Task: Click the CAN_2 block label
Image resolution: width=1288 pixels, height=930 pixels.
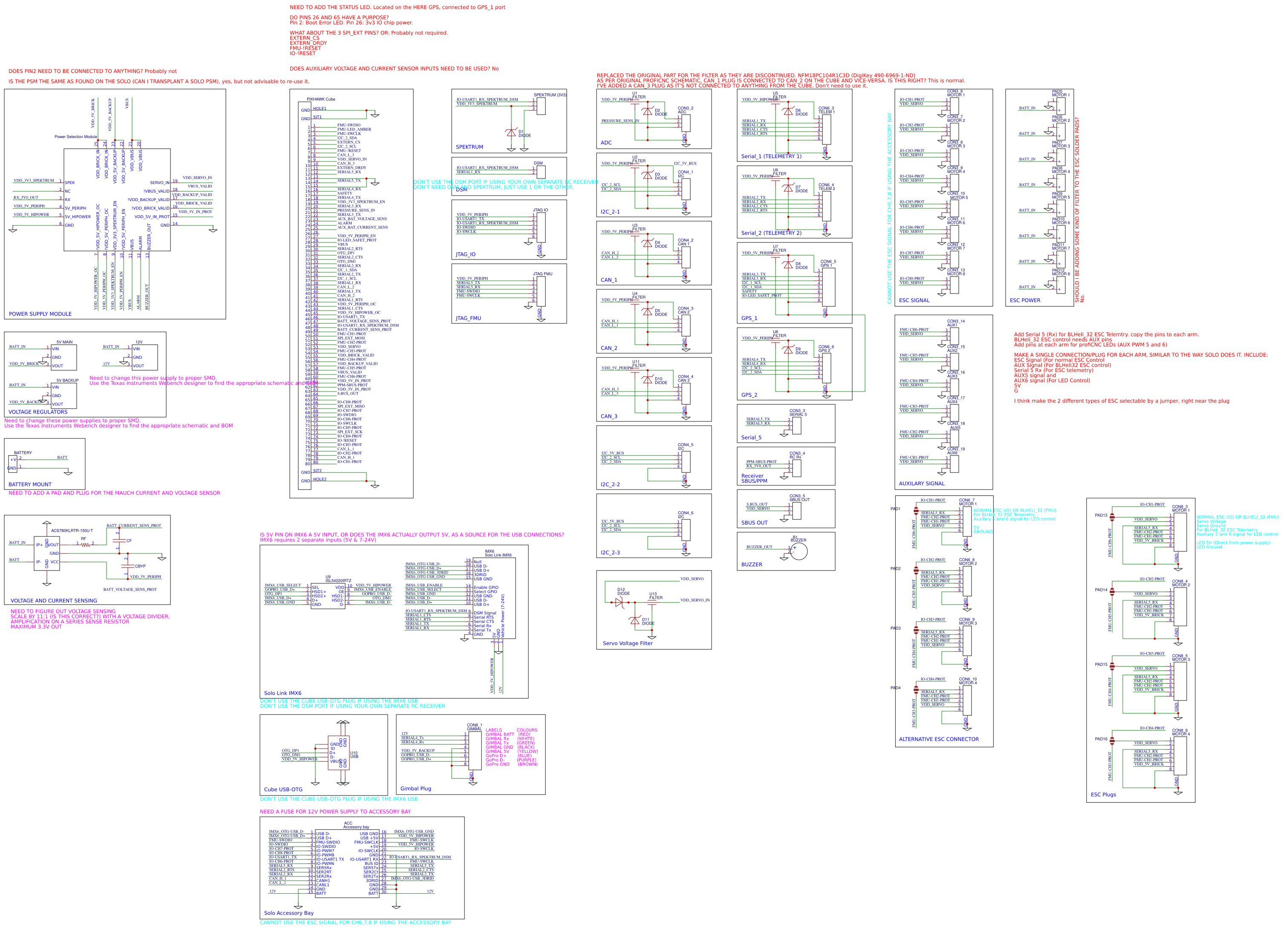Action: (x=609, y=348)
